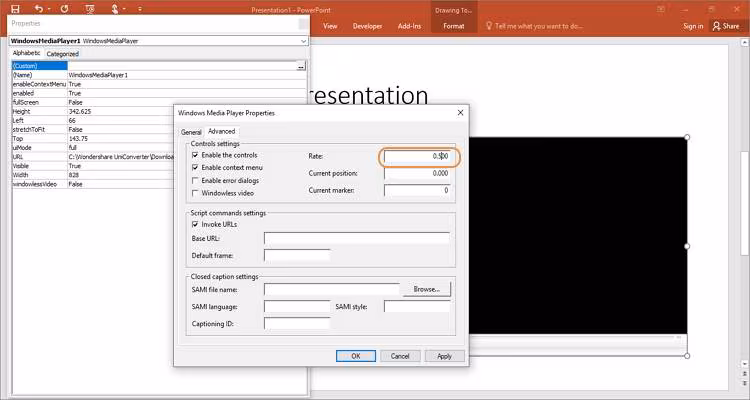Screen dimensions: 750x400
Task: Start slideshow from beginning icon
Action: pyautogui.click(x=89, y=9)
